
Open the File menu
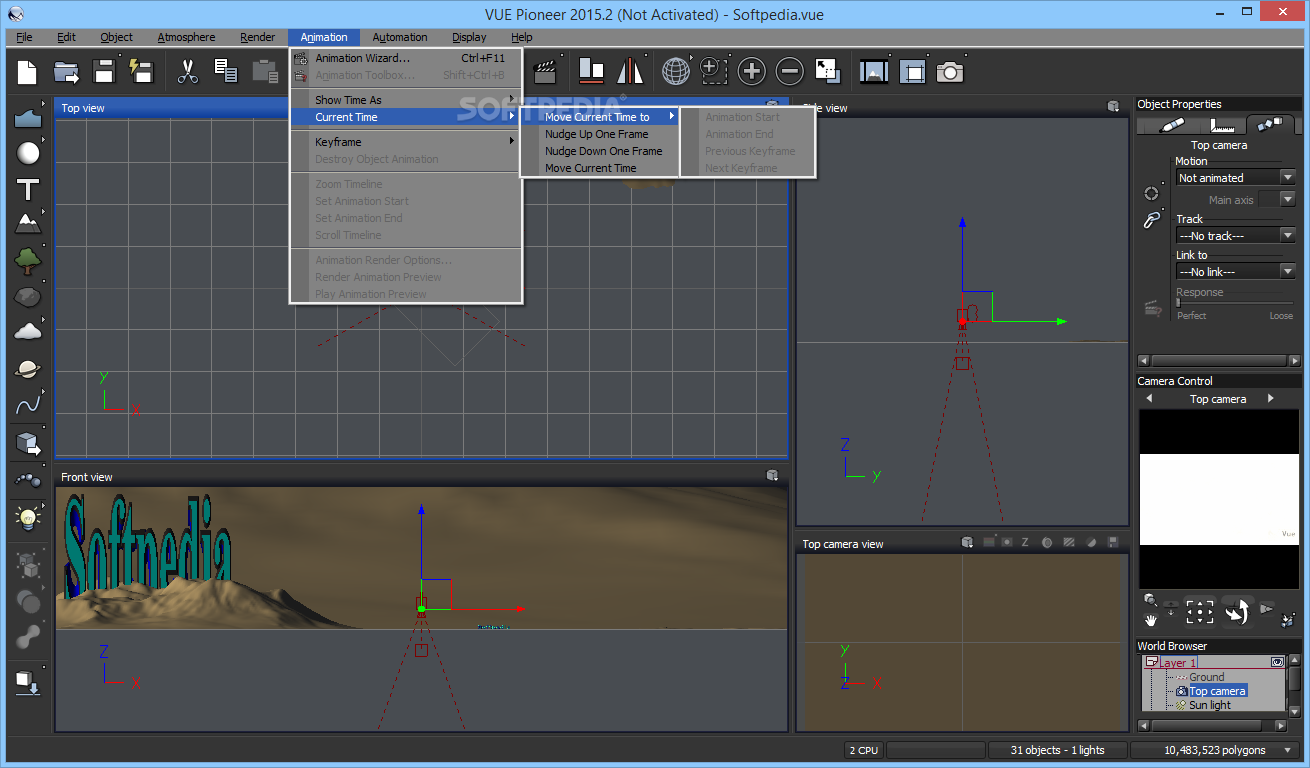[24, 37]
